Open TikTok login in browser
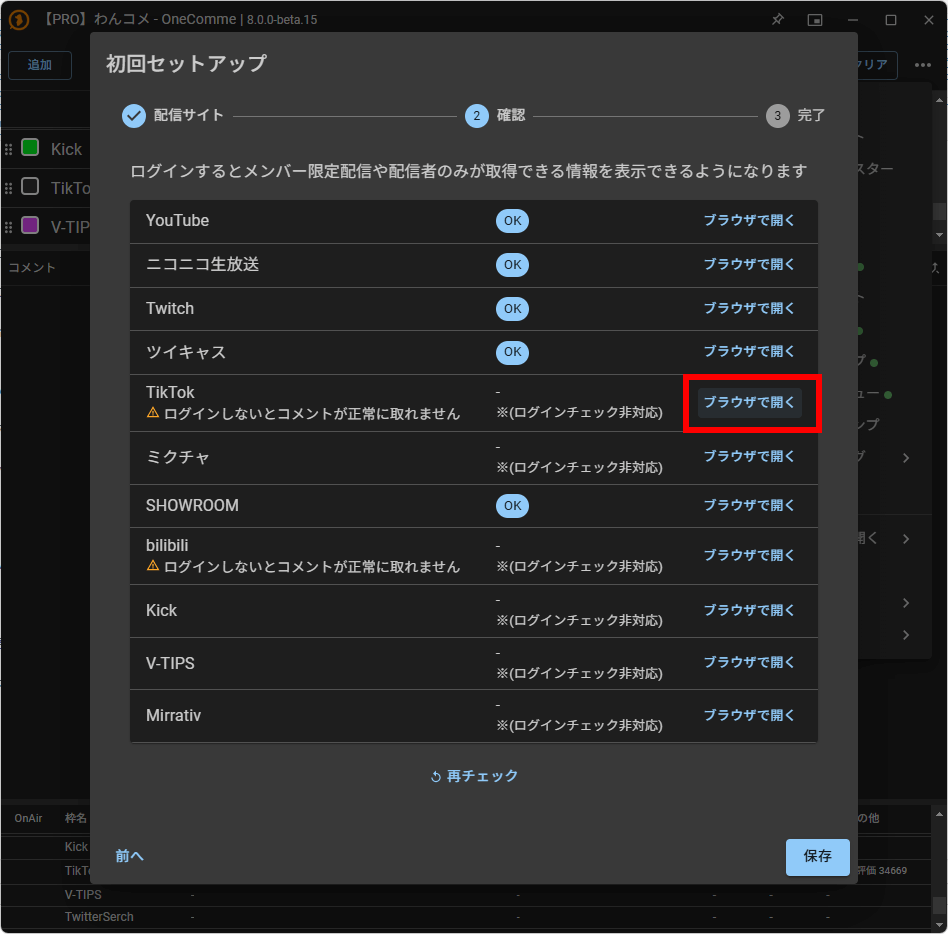The height and width of the screenshot is (934, 948). tap(750, 403)
